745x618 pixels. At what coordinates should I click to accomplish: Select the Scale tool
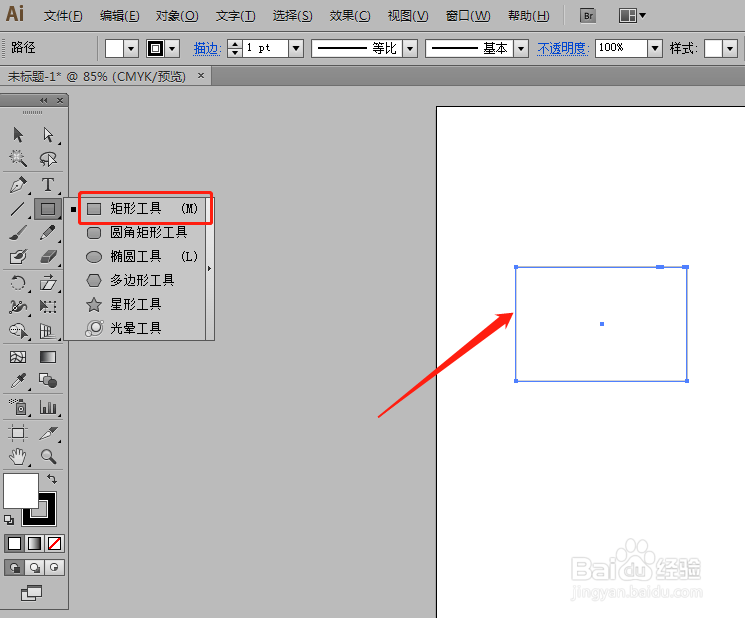coord(48,283)
